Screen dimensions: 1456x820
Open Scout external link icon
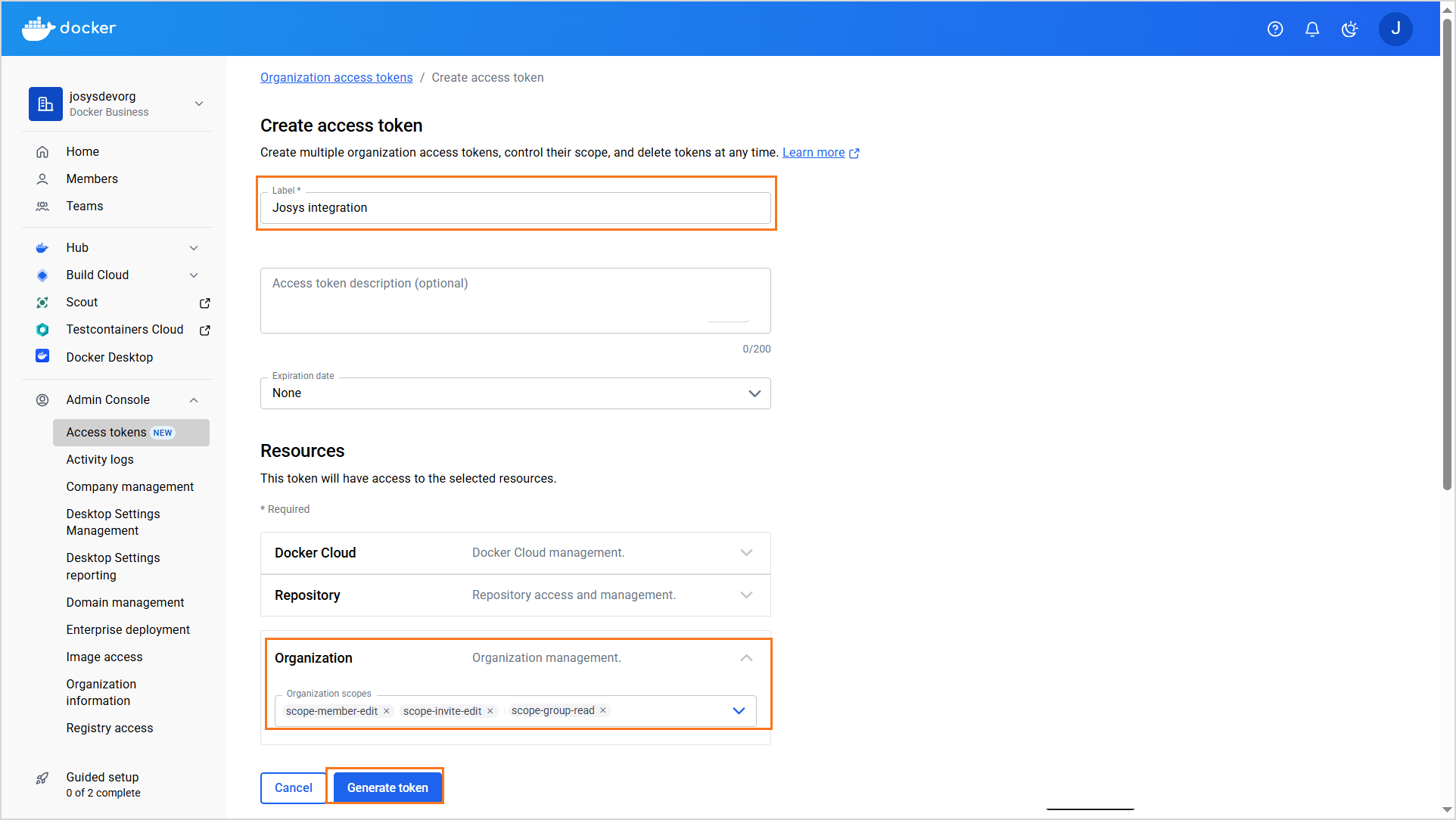pyautogui.click(x=204, y=303)
